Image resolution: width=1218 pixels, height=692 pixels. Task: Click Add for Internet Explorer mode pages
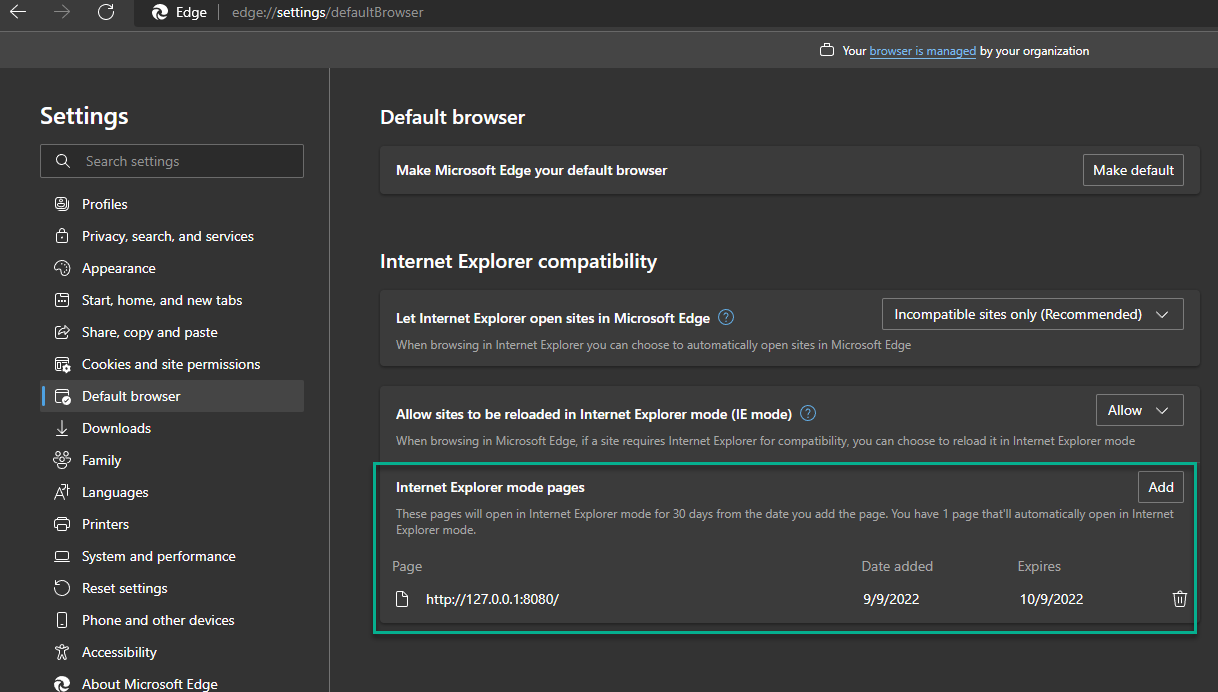click(x=1161, y=487)
